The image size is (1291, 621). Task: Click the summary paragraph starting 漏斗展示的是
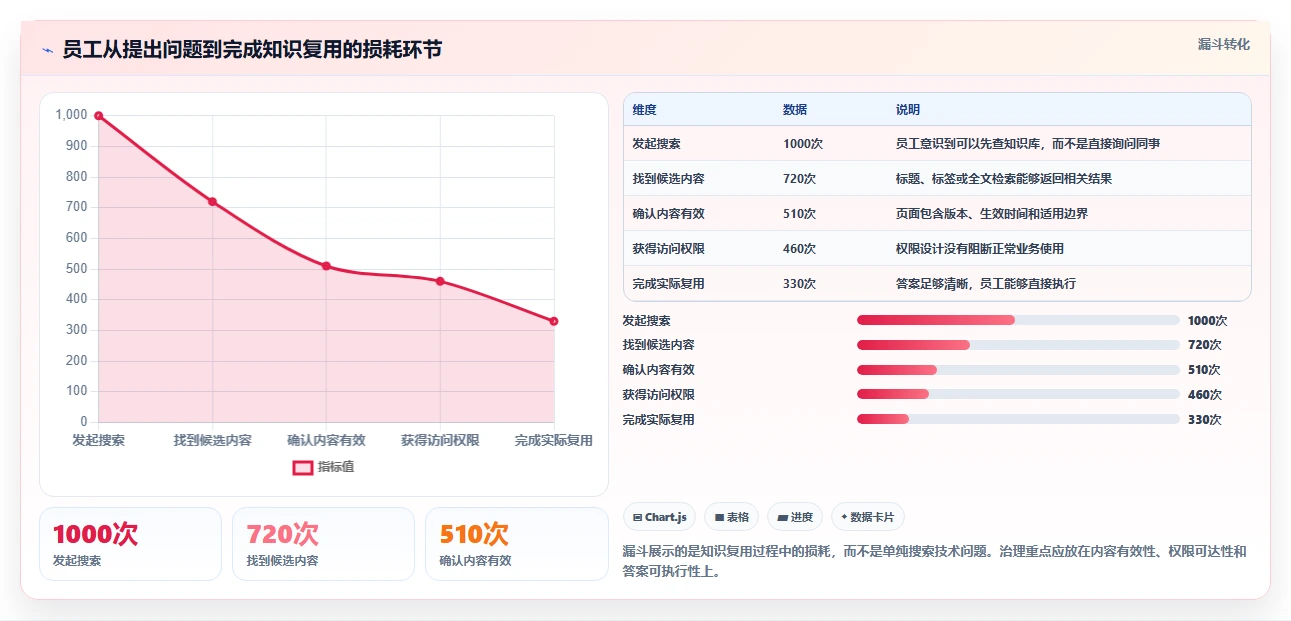(x=934, y=561)
